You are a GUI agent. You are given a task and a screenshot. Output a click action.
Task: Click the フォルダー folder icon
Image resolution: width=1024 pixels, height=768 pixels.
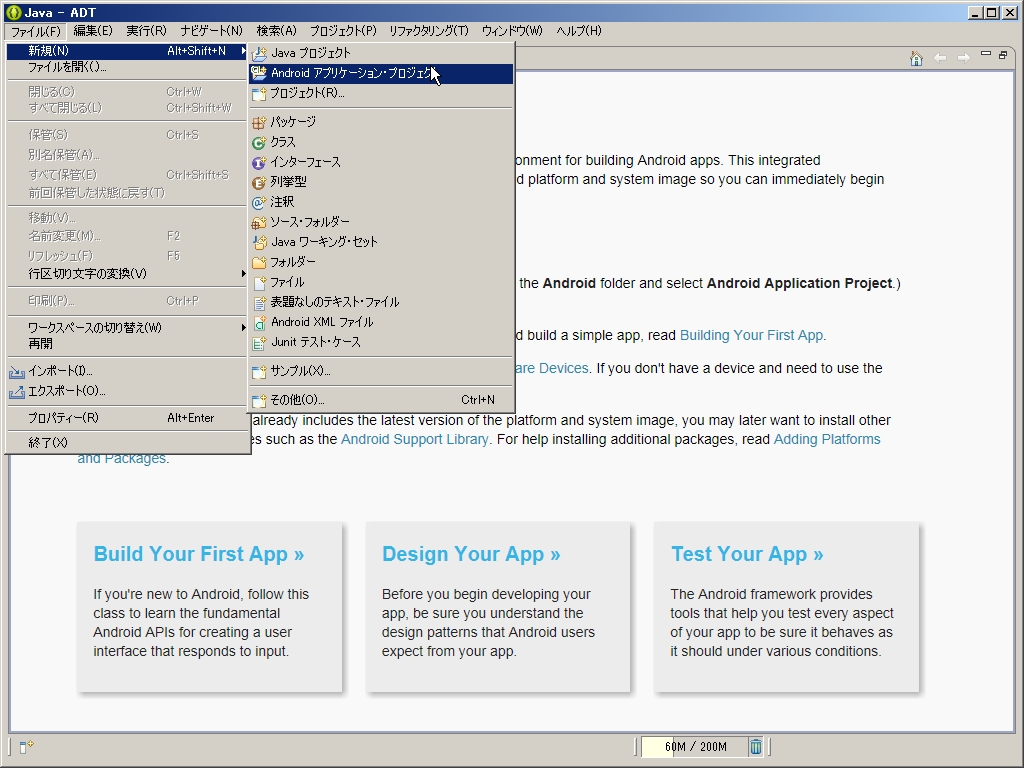pos(259,262)
